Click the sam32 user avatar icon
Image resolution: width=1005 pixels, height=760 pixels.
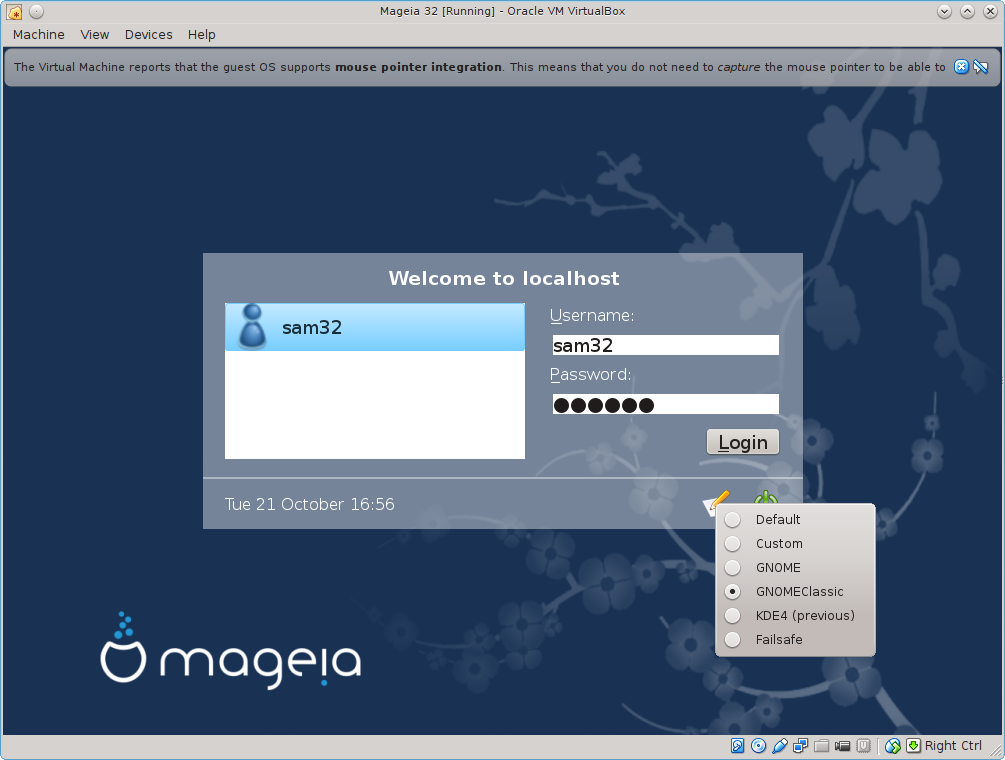pyautogui.click(x=253, y=327)
